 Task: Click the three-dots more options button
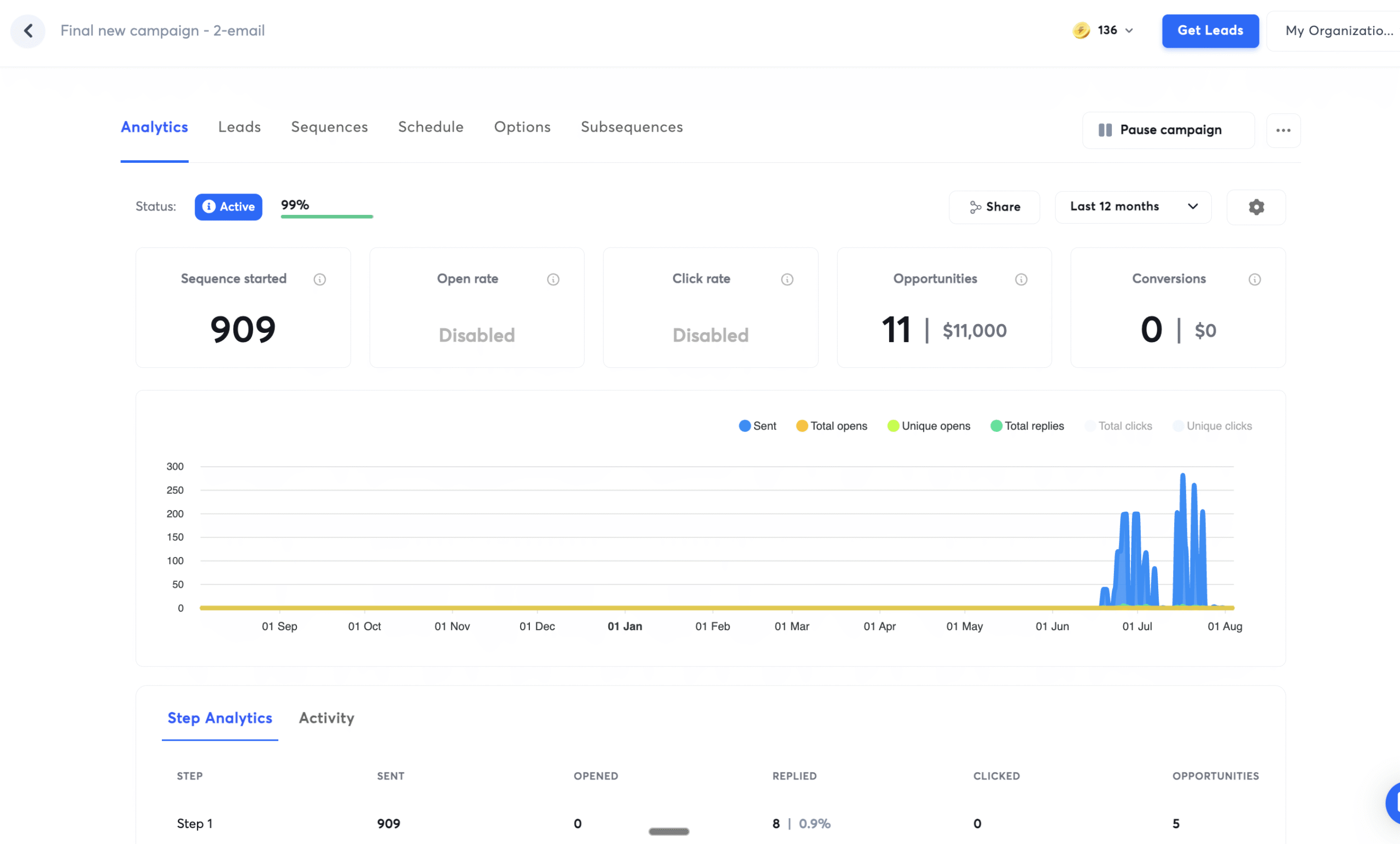[x=1283, y=130]
